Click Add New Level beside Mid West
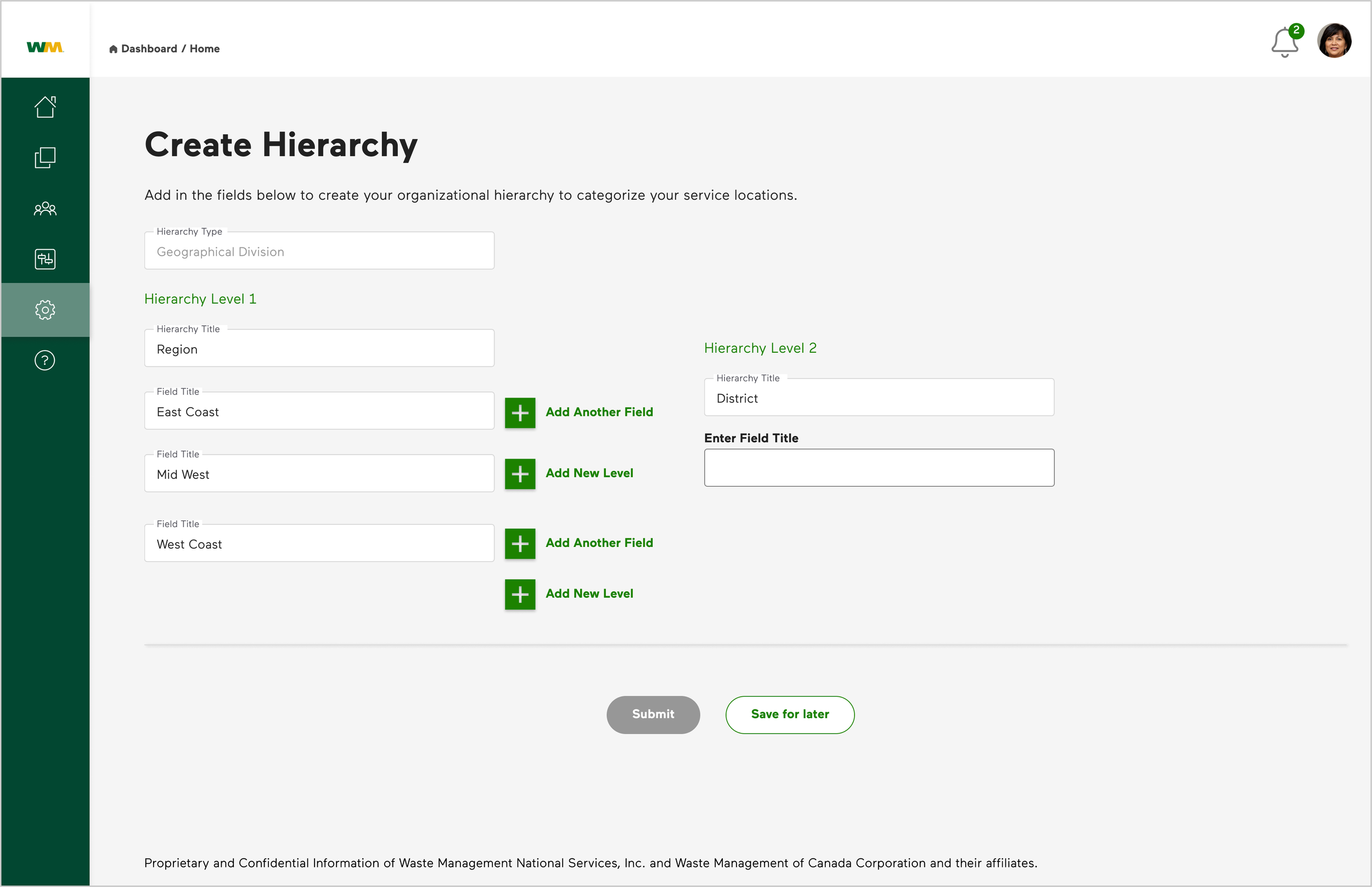This screenshot has width=1372, height=887. pos(589,473)
